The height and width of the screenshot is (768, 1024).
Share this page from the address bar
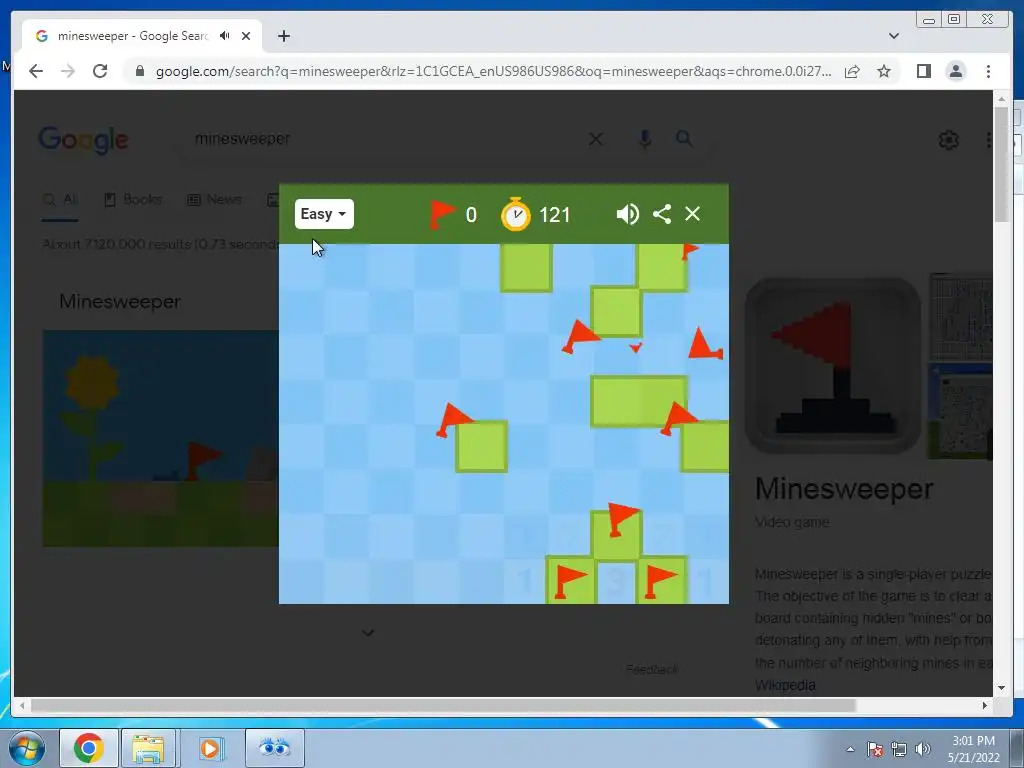click(852, 71)
